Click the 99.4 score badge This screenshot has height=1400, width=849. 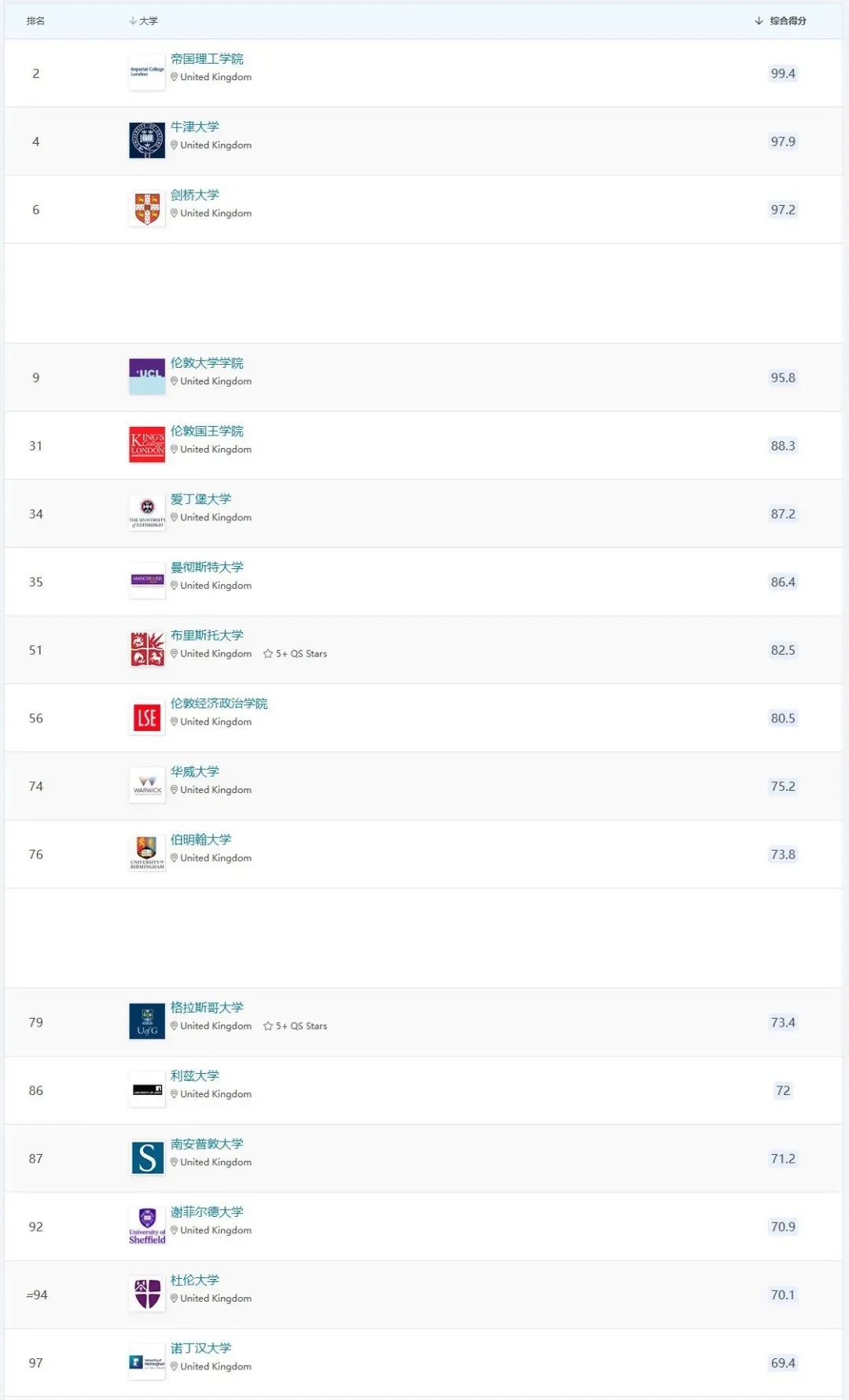783,73
